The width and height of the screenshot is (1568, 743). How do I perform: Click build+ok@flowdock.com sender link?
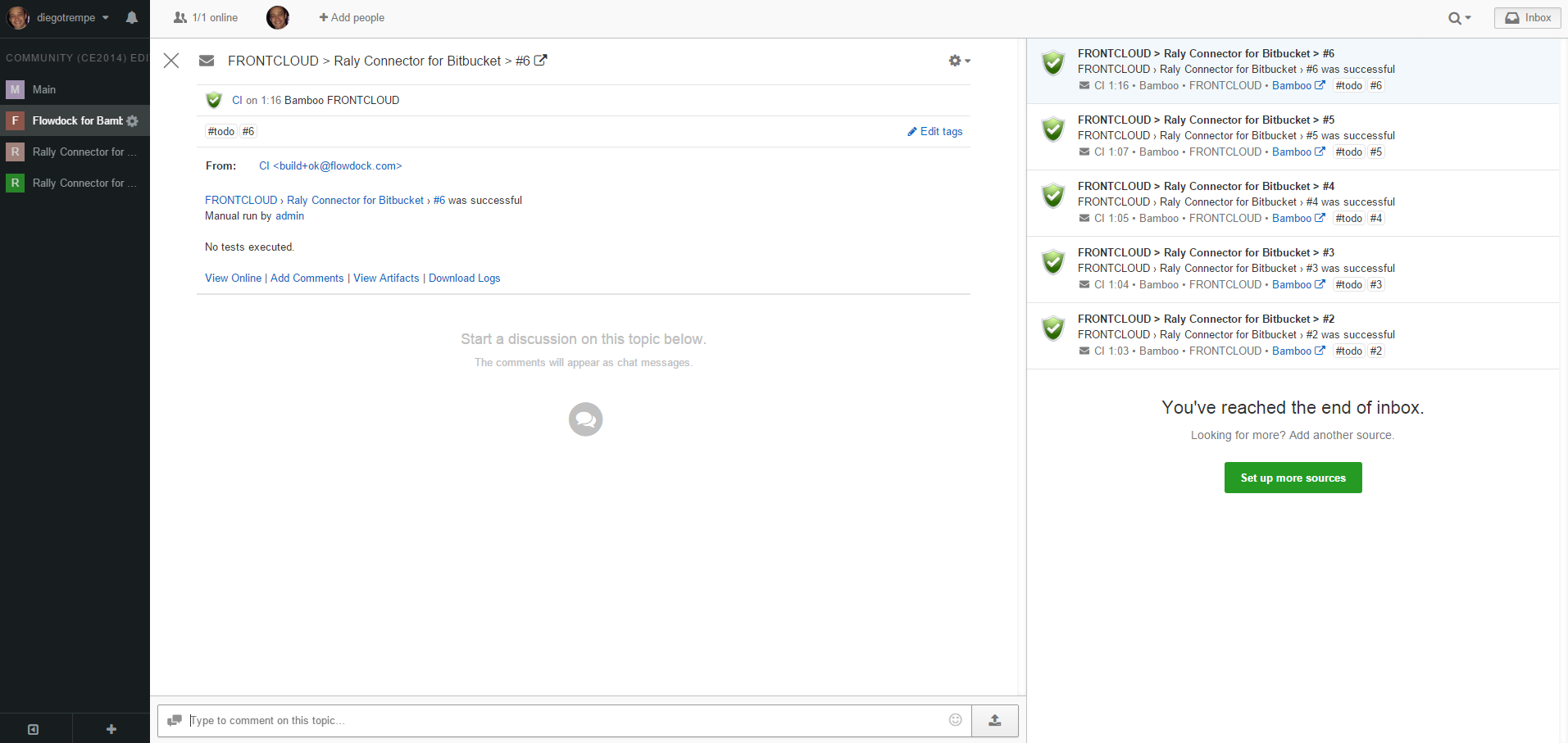pyautogui.click(x=330, y=165)
